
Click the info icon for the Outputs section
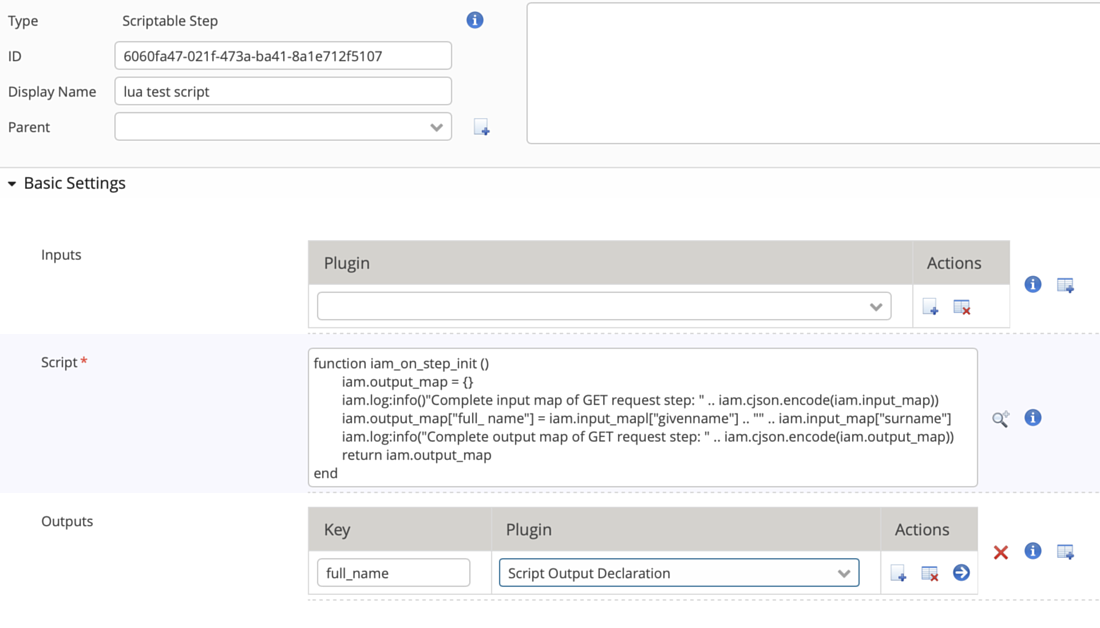[x=1033, y=551]
